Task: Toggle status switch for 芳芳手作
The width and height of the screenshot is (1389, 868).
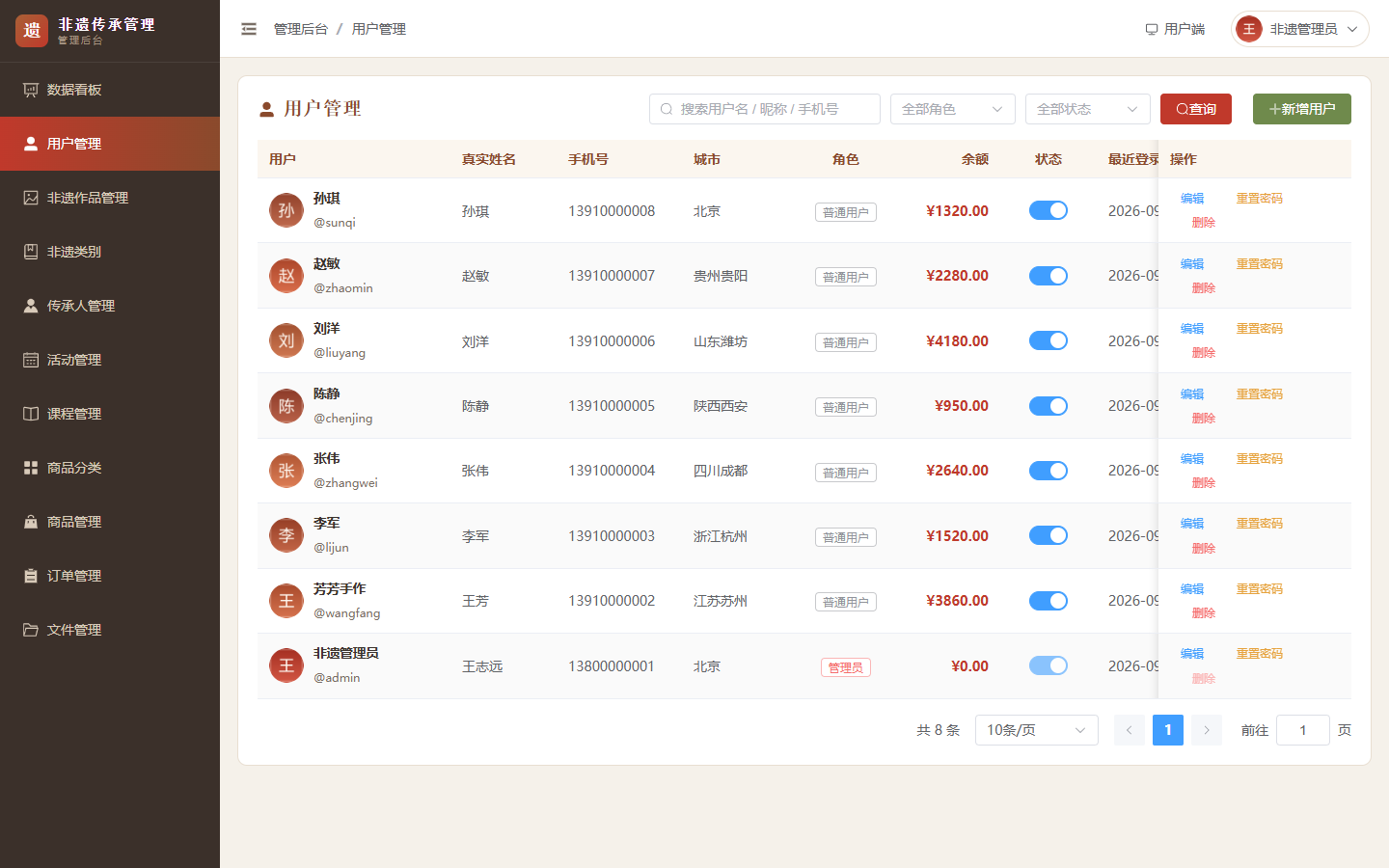Action: click(x=1049, y=601)
